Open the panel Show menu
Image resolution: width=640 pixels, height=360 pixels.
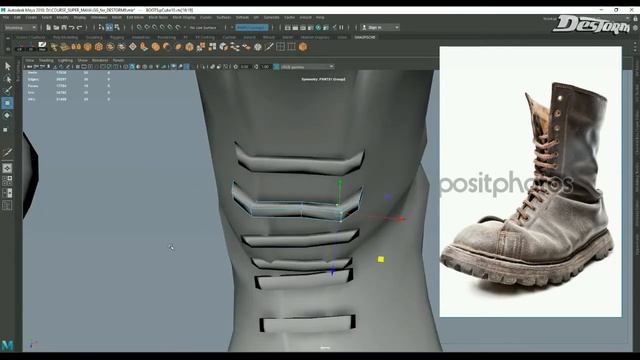click(x=82, y=60)
